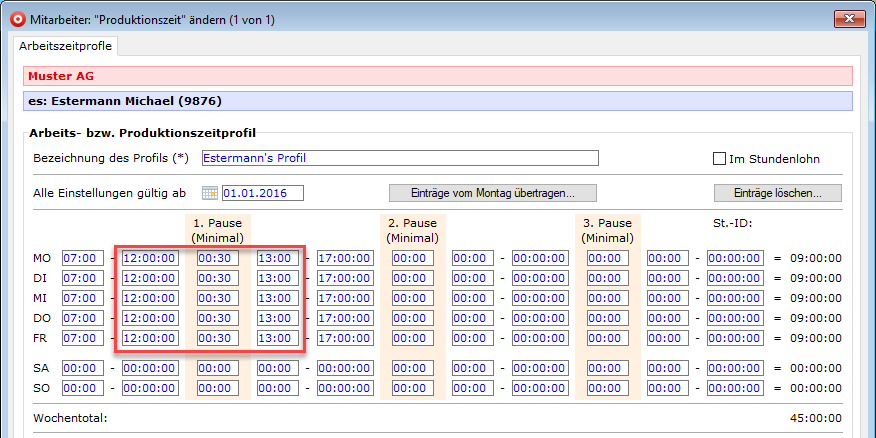
Task: Click the red application icon in title bar
Action: (15, 17)
